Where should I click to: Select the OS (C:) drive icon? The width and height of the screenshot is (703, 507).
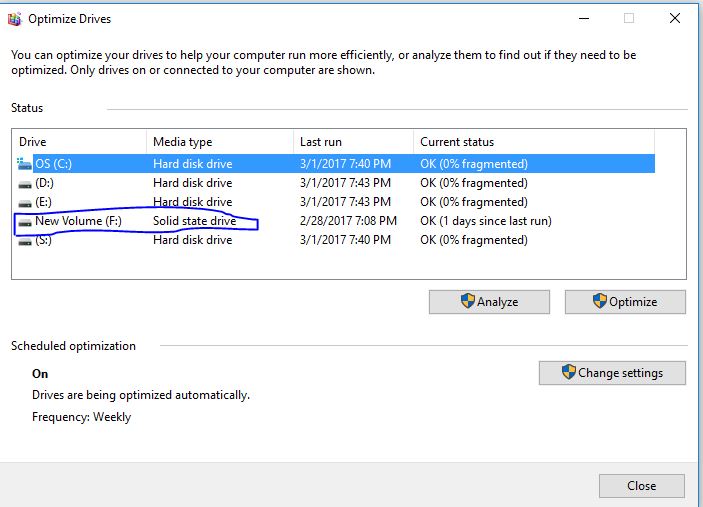click(x=24, y=164)
